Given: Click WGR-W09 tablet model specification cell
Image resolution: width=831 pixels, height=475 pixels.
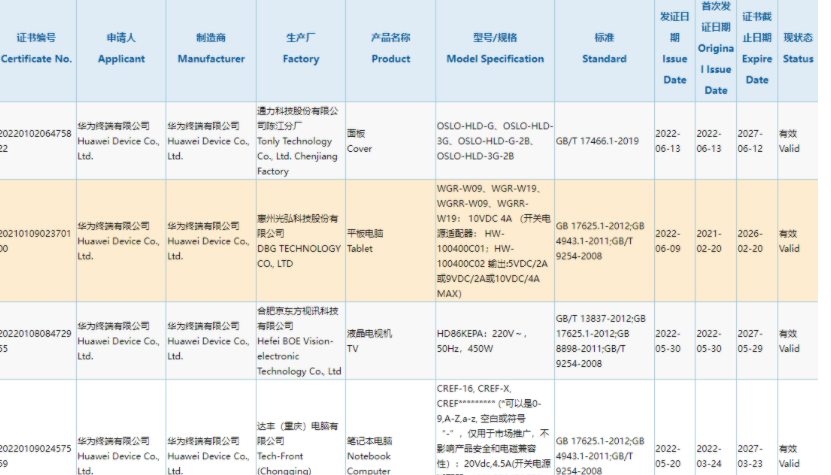Looking at the screenshot, I should [x=495, y=241].
